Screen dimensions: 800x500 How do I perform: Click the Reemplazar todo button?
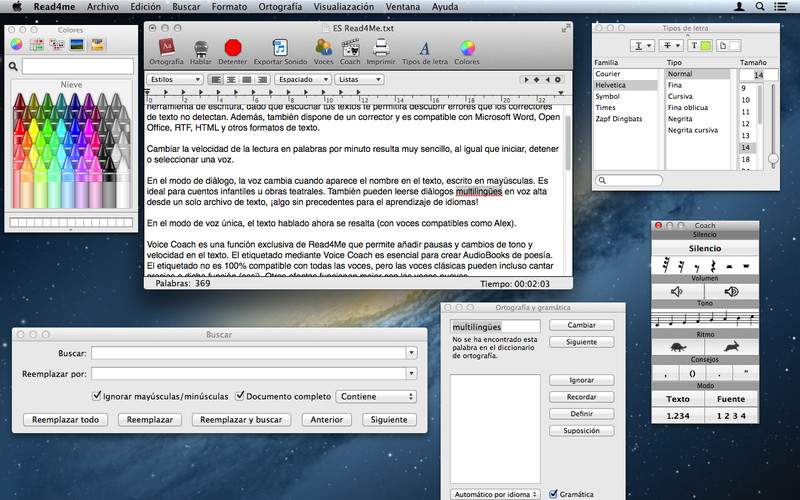coord(66,420)
